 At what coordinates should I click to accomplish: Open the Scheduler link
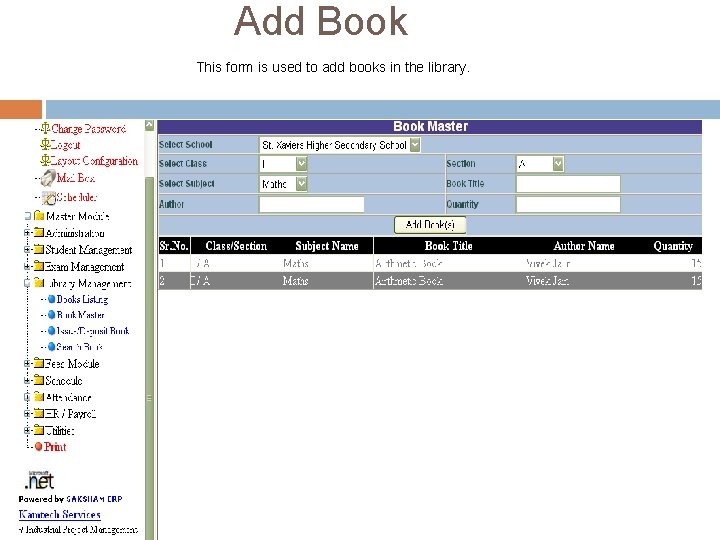pyautogui.click(x=77, y=197)
